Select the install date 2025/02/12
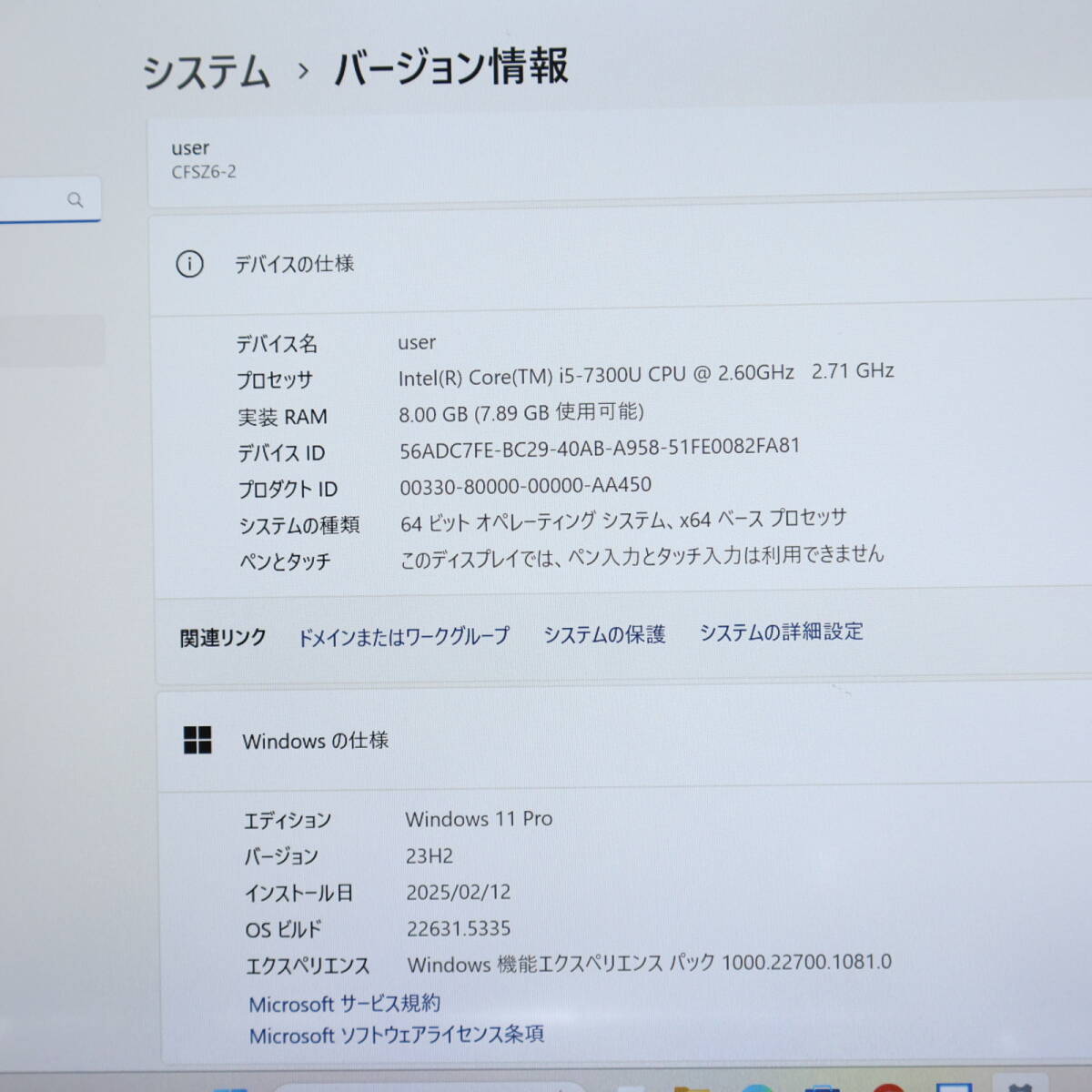This screenshot has height=1092, width=1092. pos(459,893)
